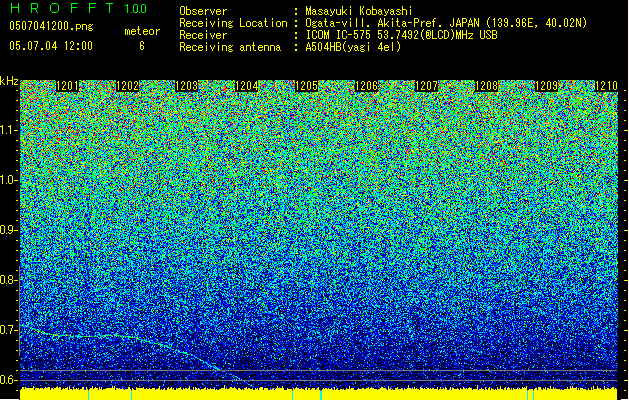Select the filename 0507041200.png

tap(51, 26)
